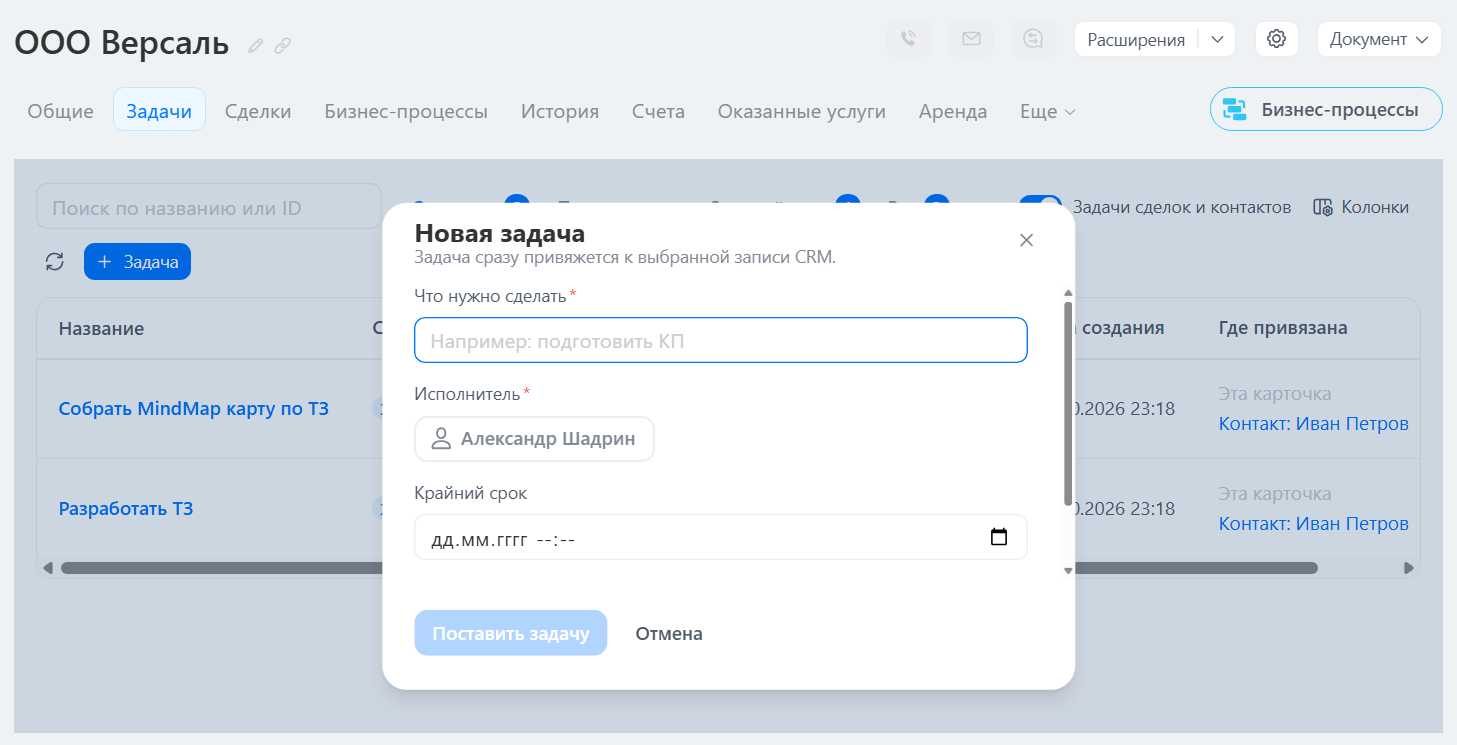1457x745 pixels.
Task: Expand the Еще tab menu
Action: point(1047,111)
